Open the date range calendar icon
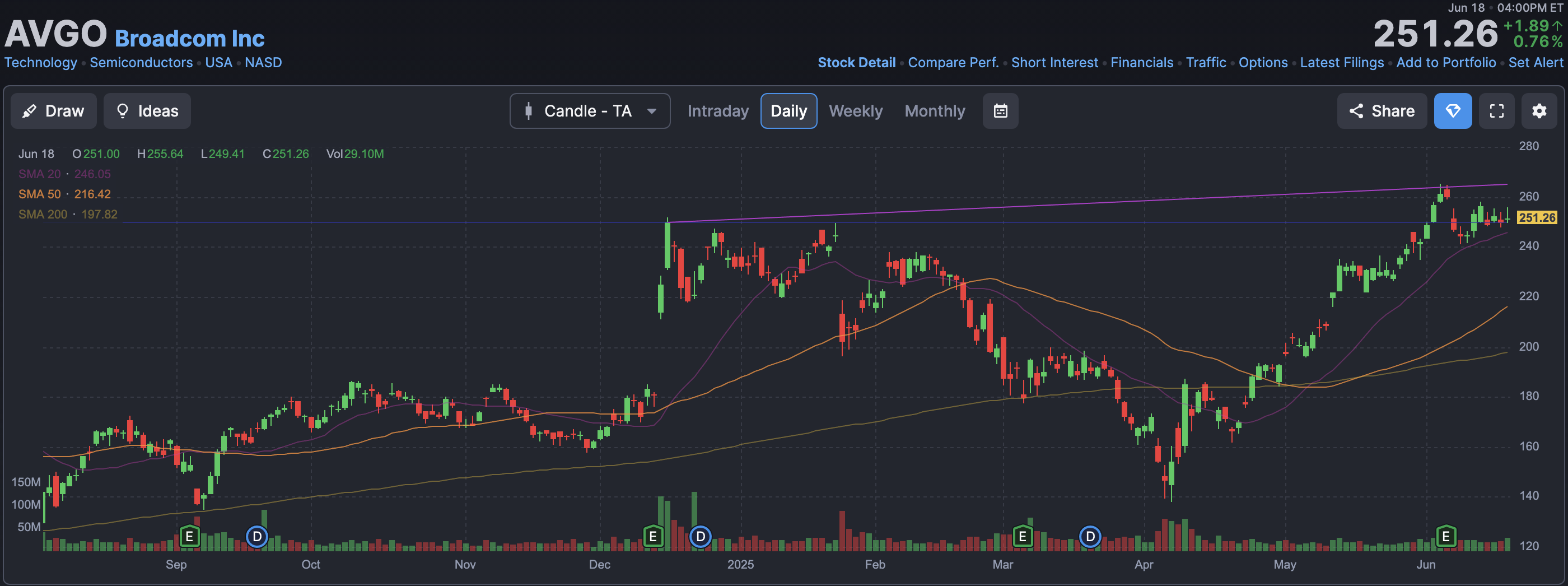This screenshot has height=586, width=1568. (x=1000, y=111)
